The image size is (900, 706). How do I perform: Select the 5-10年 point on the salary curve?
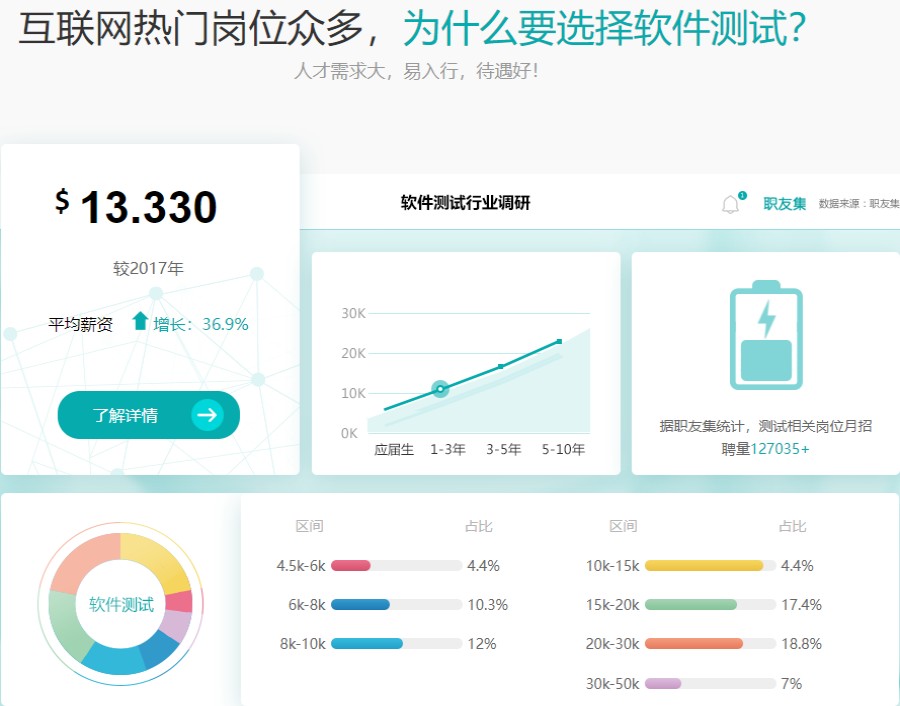tap(560, 342)
